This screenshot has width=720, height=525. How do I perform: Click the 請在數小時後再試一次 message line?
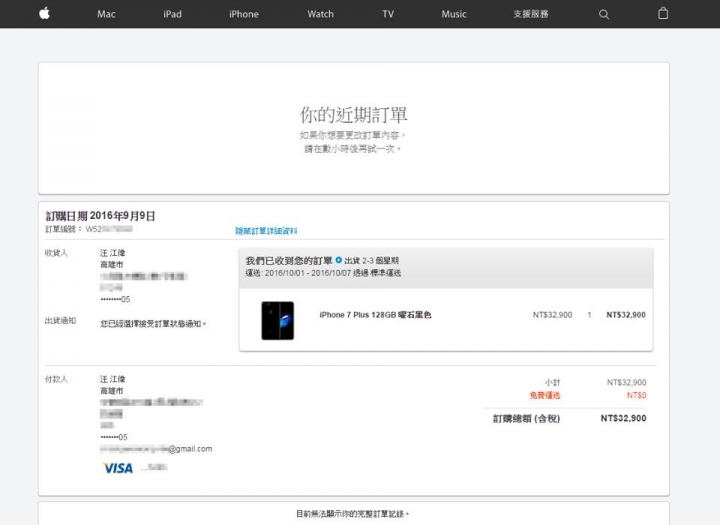point(353,149)
